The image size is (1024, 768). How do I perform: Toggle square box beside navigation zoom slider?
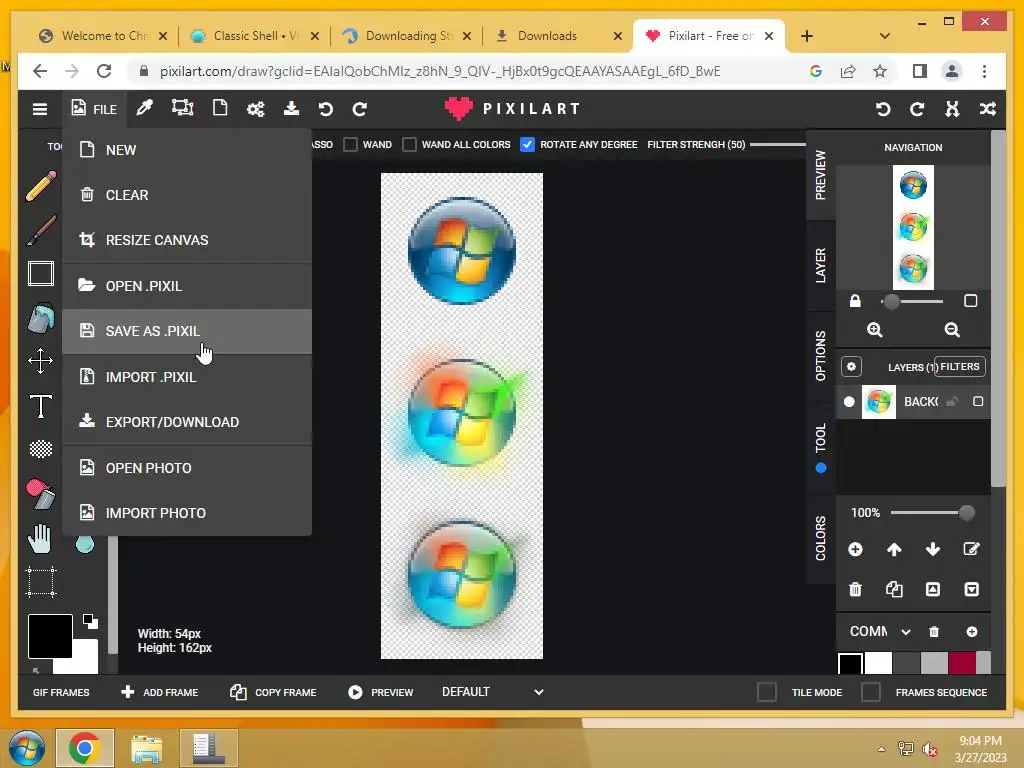[x=970, y=301]
